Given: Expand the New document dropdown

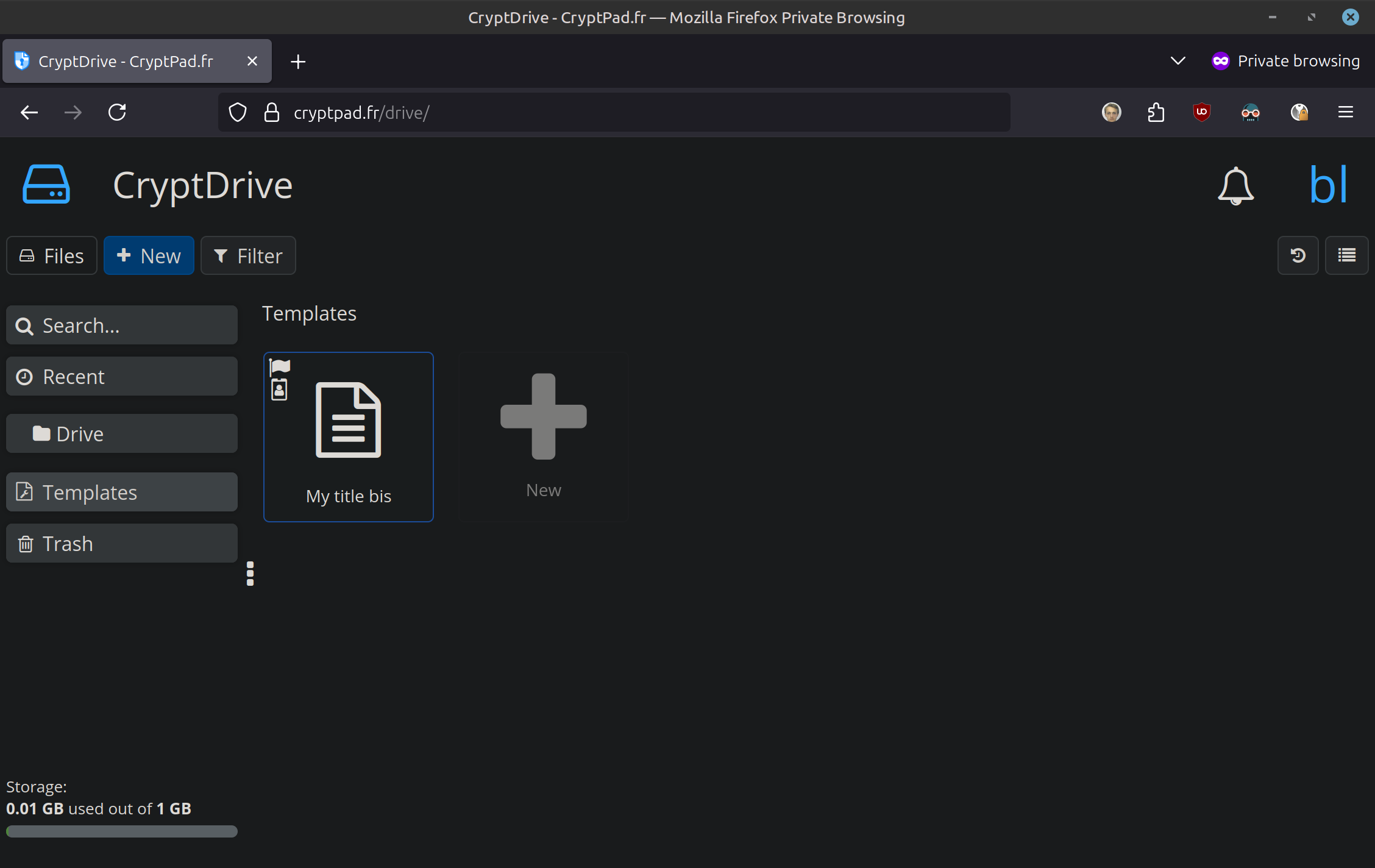Looking at the screenshot, I should [149, 255].
